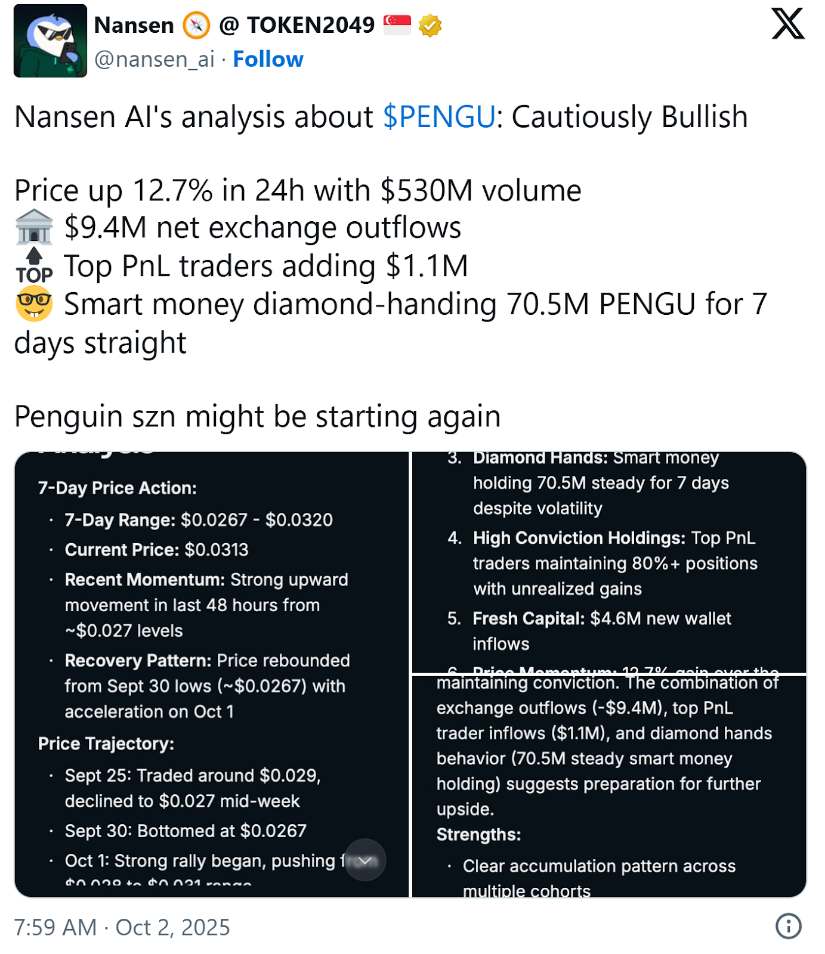Click the Singapore flag emoji
Screen dimensions: 825x954
[x=397, y=27]
